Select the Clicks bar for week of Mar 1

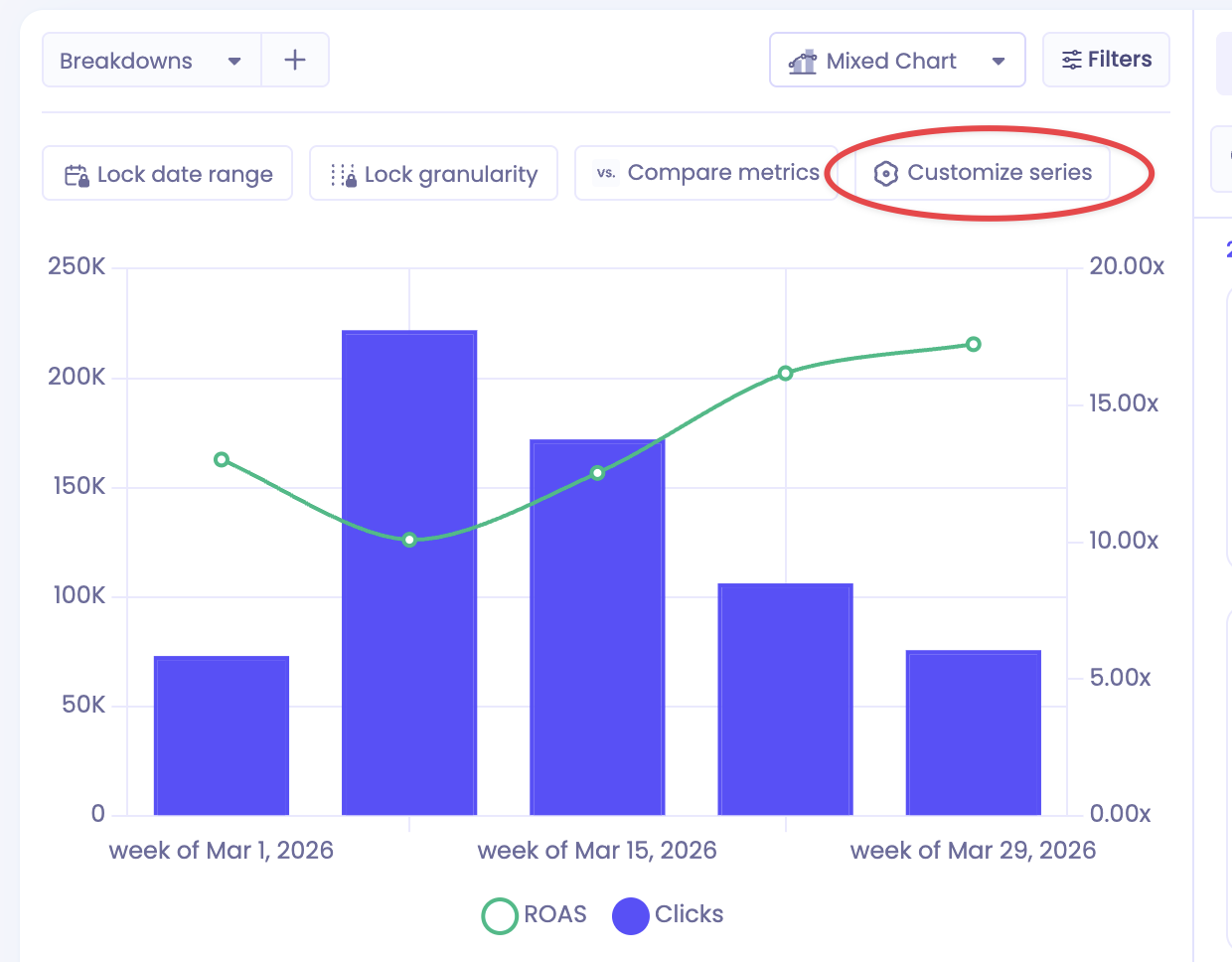(222, 735)
